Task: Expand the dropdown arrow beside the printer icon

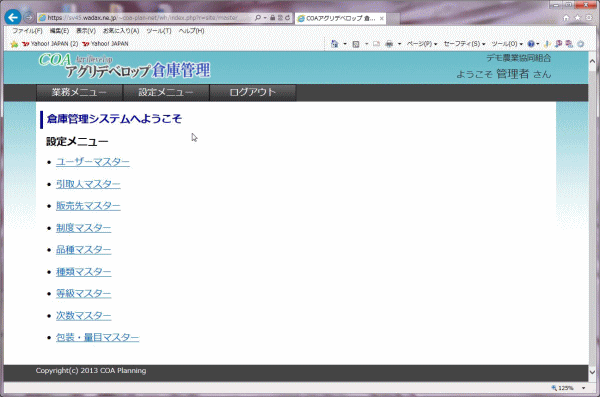Action: coord(399,44)
